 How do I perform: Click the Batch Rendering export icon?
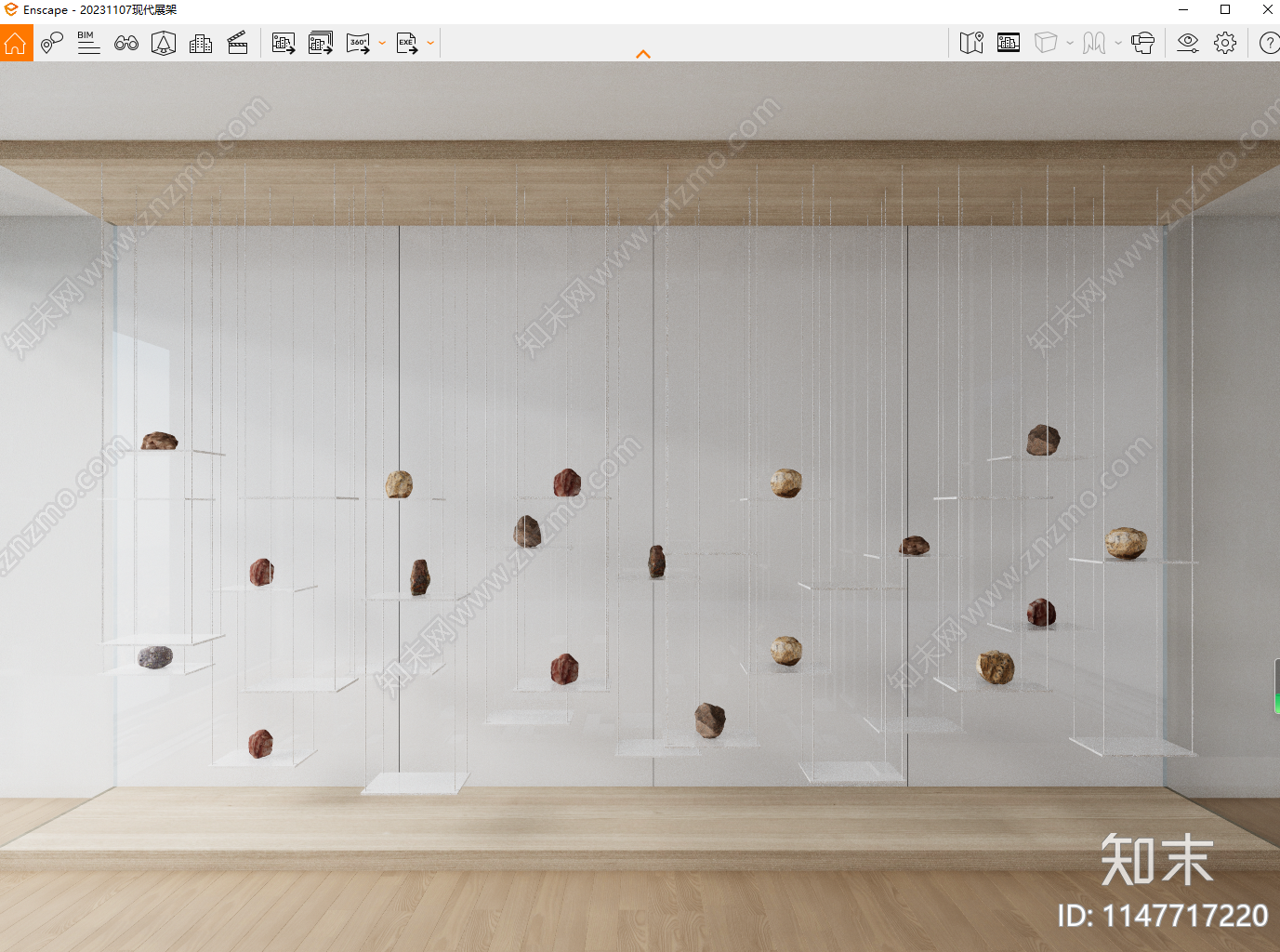coord(321,43)
